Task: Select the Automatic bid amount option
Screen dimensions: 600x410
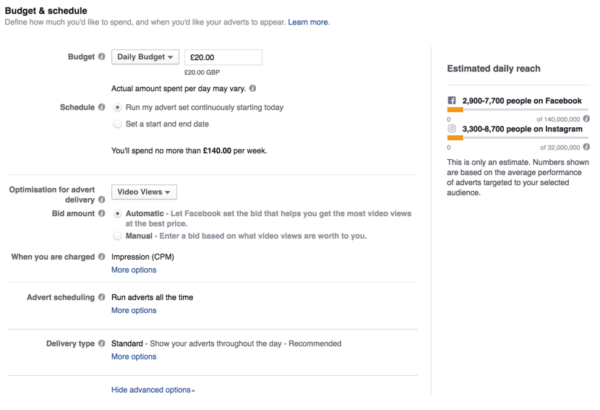Action: point(117,214)
